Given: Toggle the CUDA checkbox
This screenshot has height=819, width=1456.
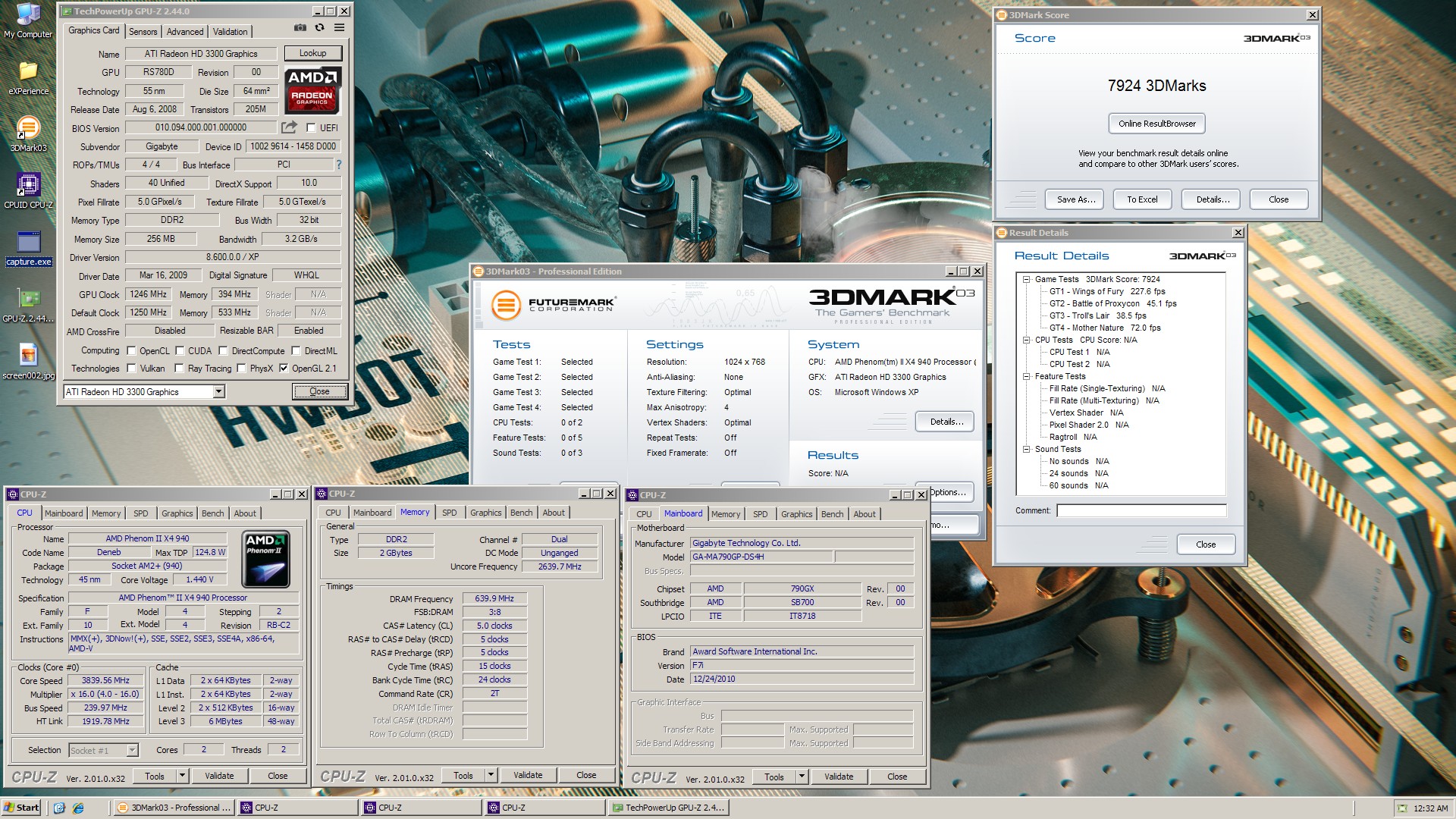Looking at the screenshot, I should 180,351.
